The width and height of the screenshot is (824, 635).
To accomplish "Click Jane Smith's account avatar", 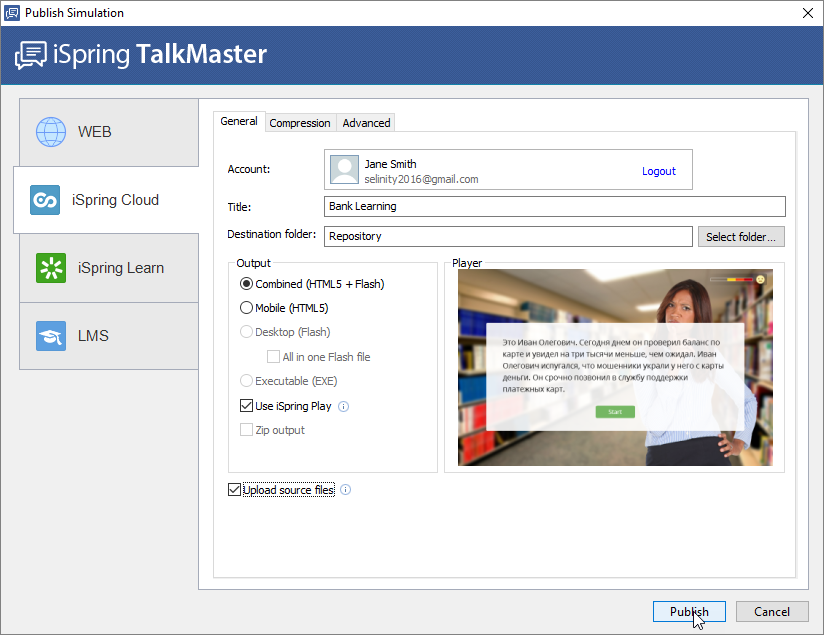I will pos(344,169).
